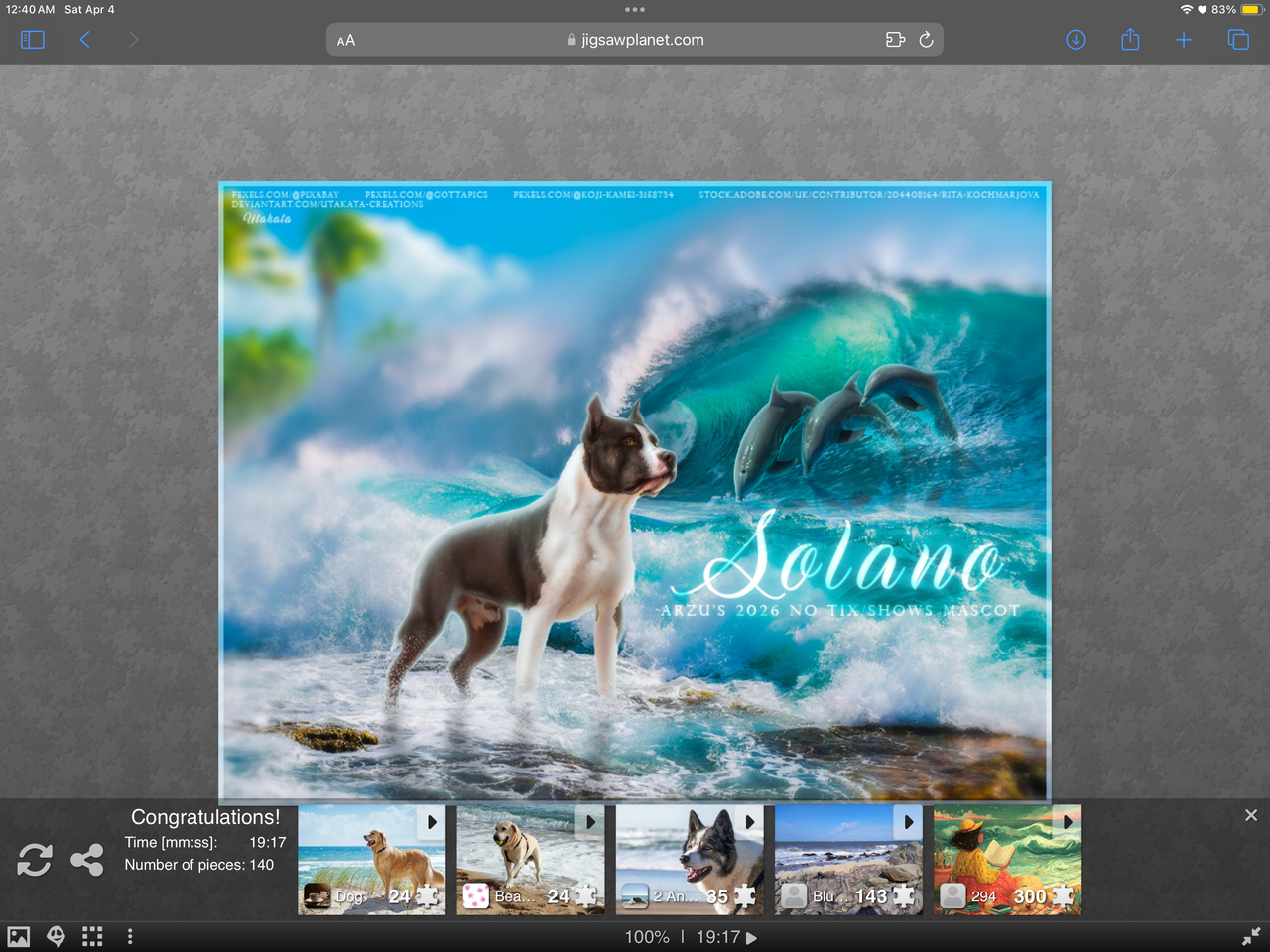Toggle the Safari sidebar
The width and height of the screenshot is (1270, 952).
[x=33, y=40]
